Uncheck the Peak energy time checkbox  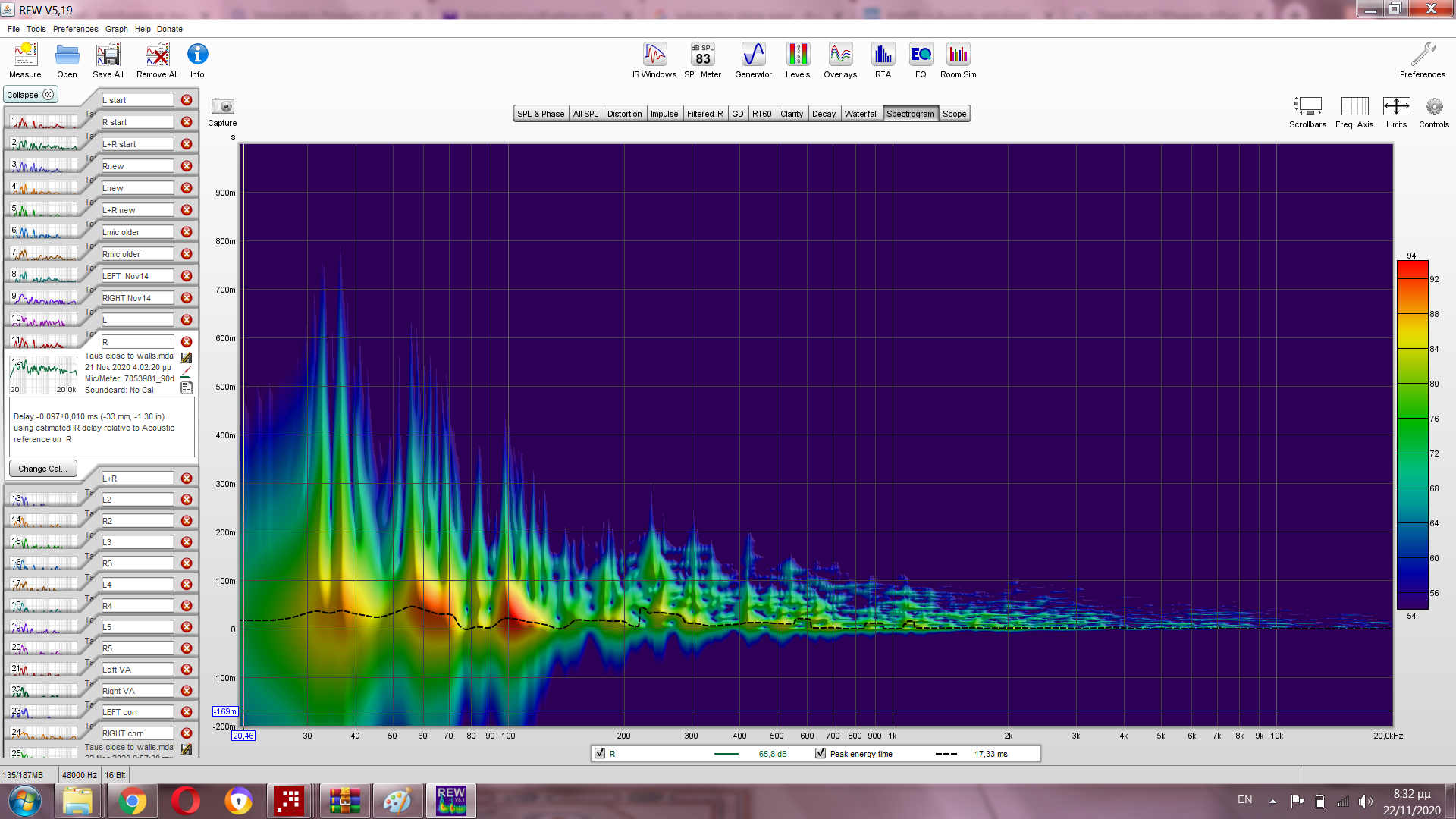820,753
